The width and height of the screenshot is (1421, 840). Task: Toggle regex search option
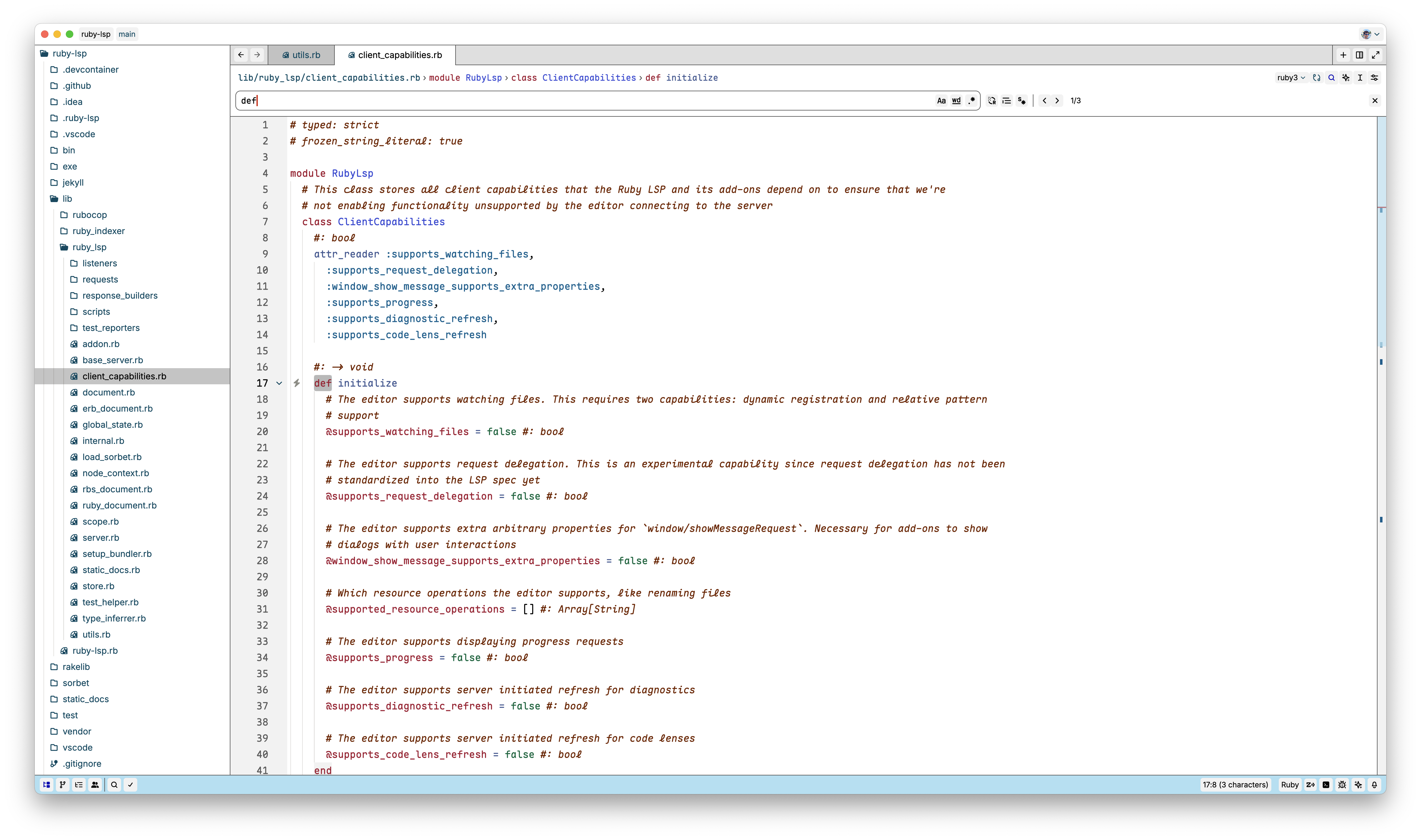(x=971, y=101)
